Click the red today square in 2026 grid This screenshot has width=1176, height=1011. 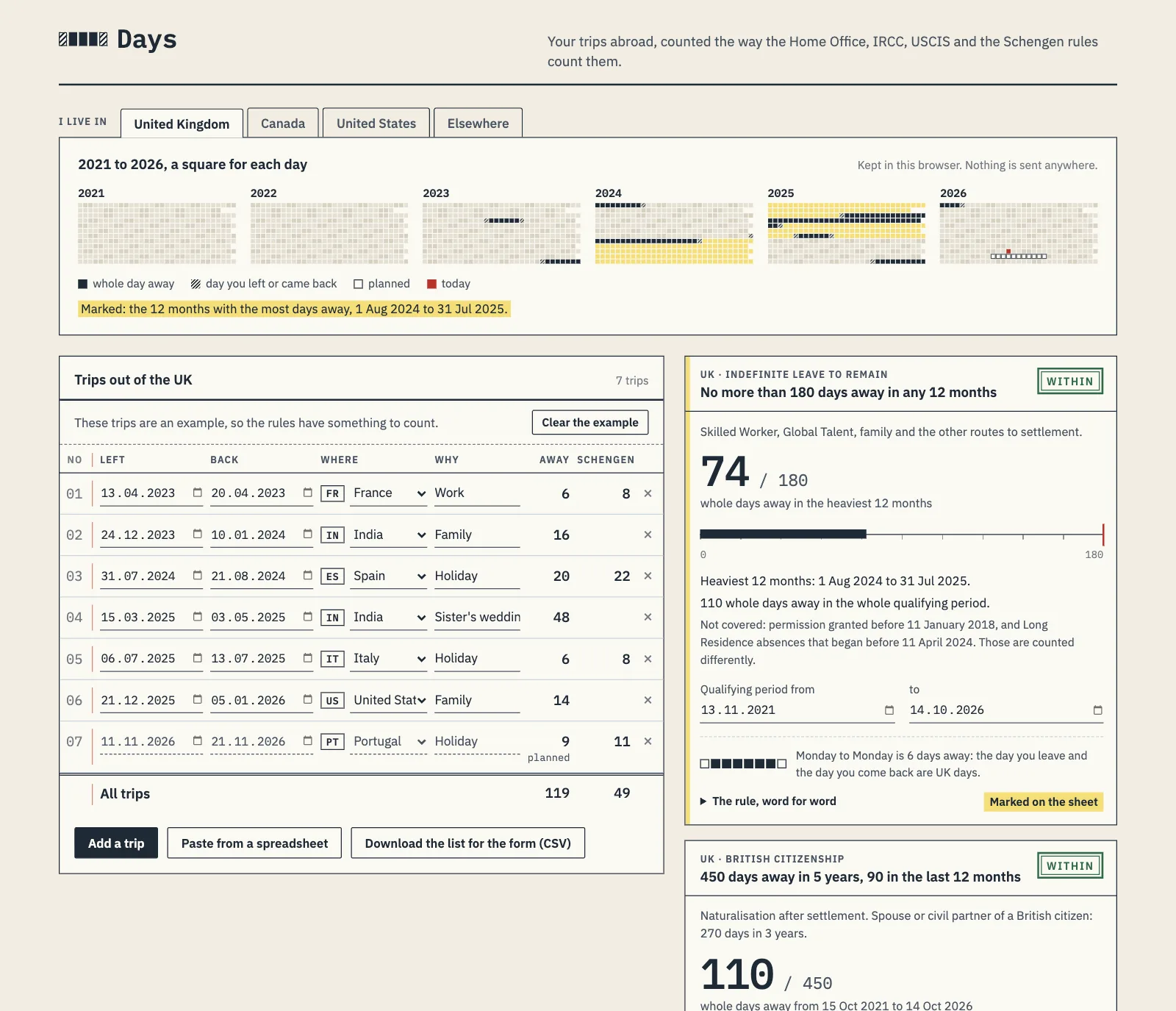coord(1008,251)
